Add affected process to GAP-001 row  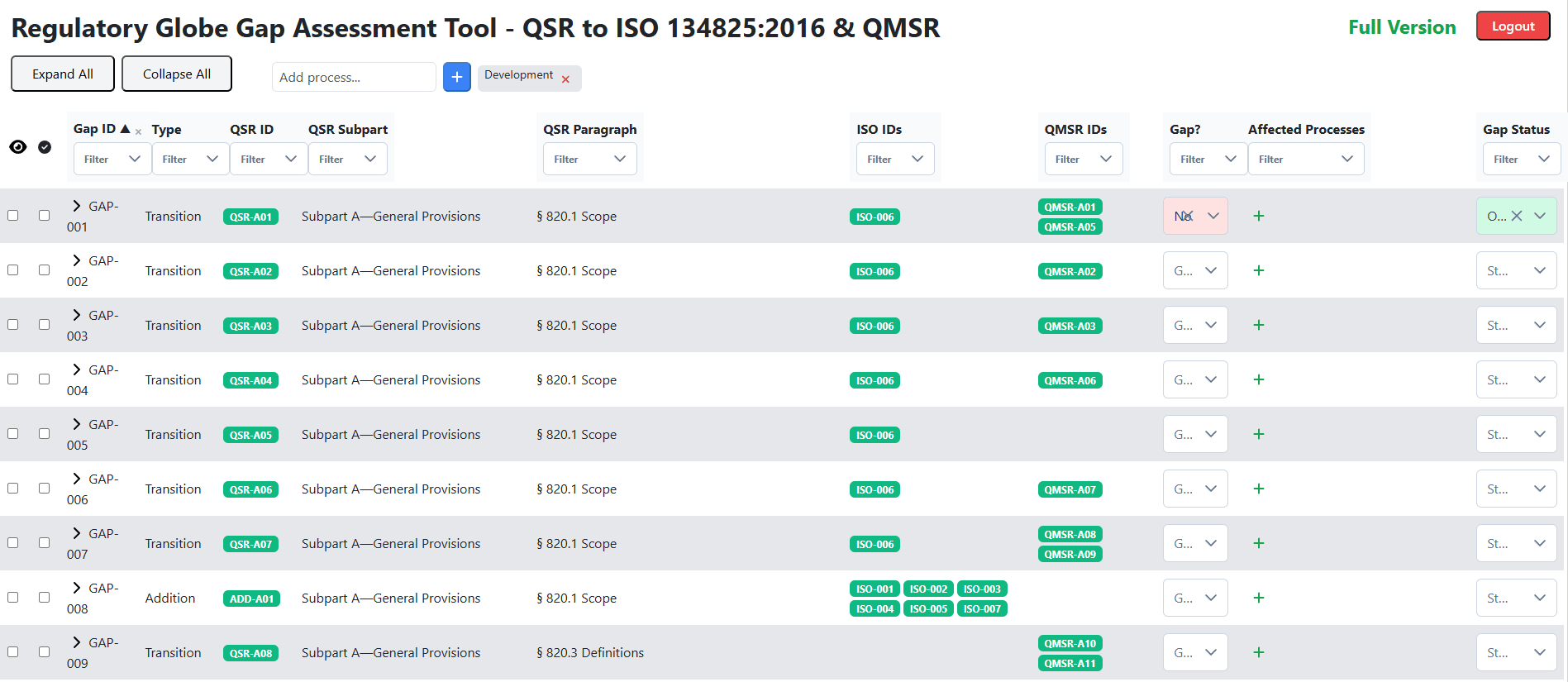[1258, 216]
